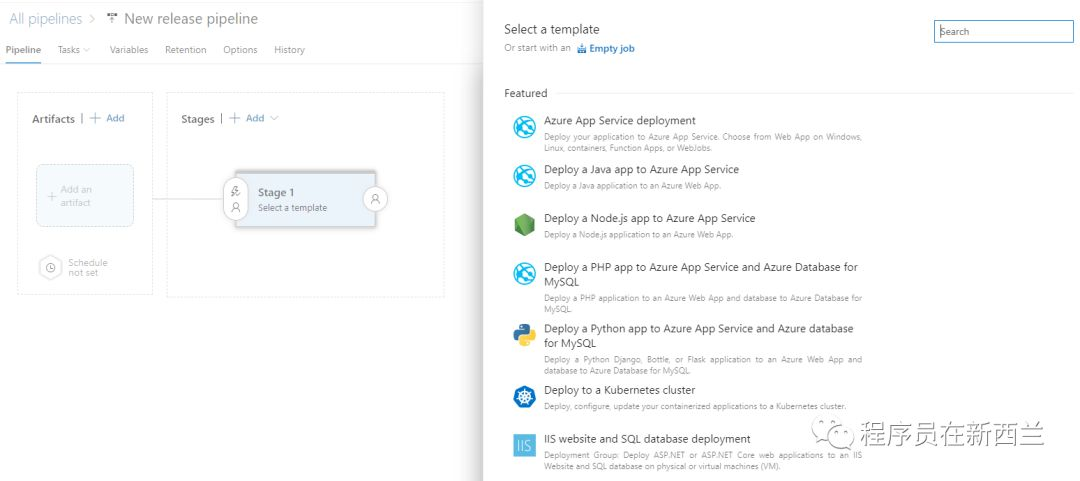
Task: Open post-deployment conditions on Stage 1
Action: (375, 199)
